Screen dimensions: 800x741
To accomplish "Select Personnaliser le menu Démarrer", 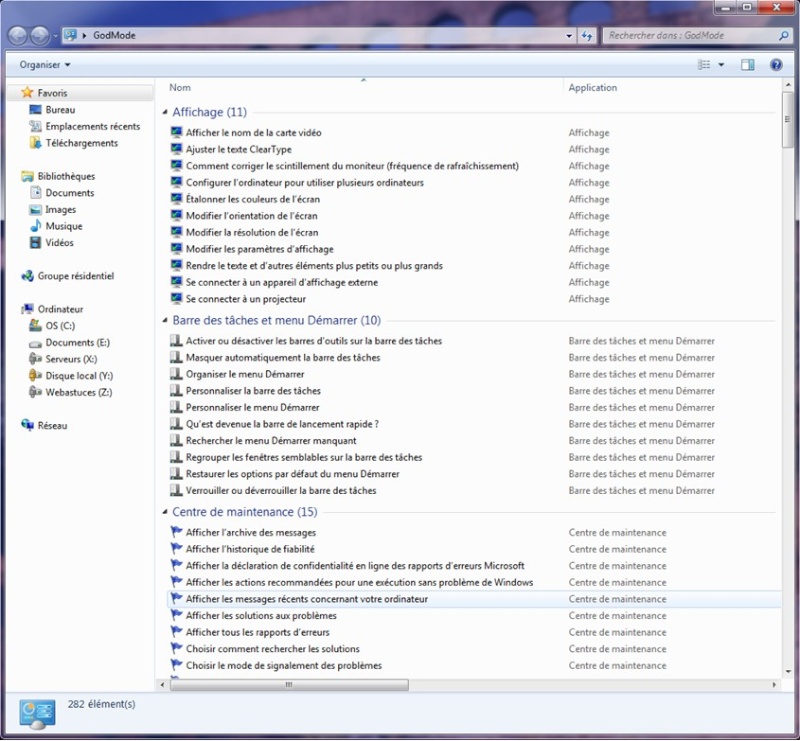I will click(253, 407).
